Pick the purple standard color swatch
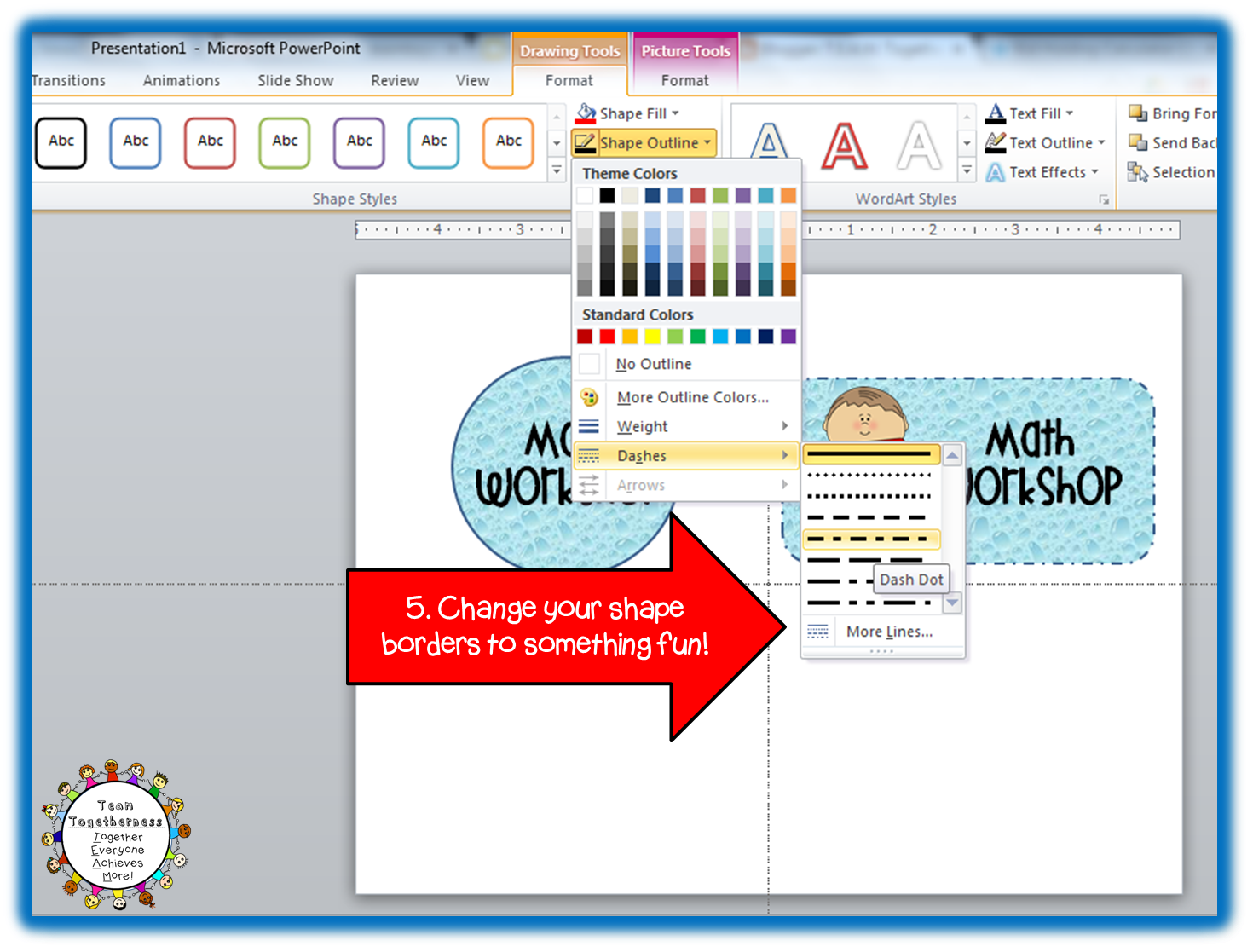The image size is (1253, 952). [788, 337]
